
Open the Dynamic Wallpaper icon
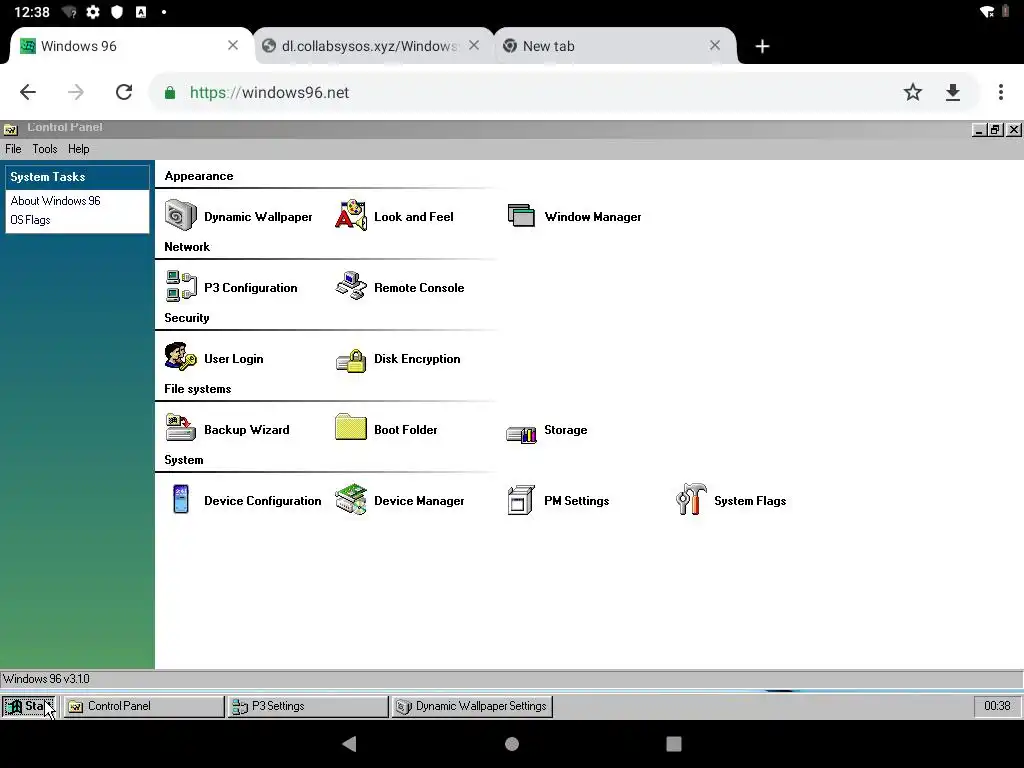[181, 216]
